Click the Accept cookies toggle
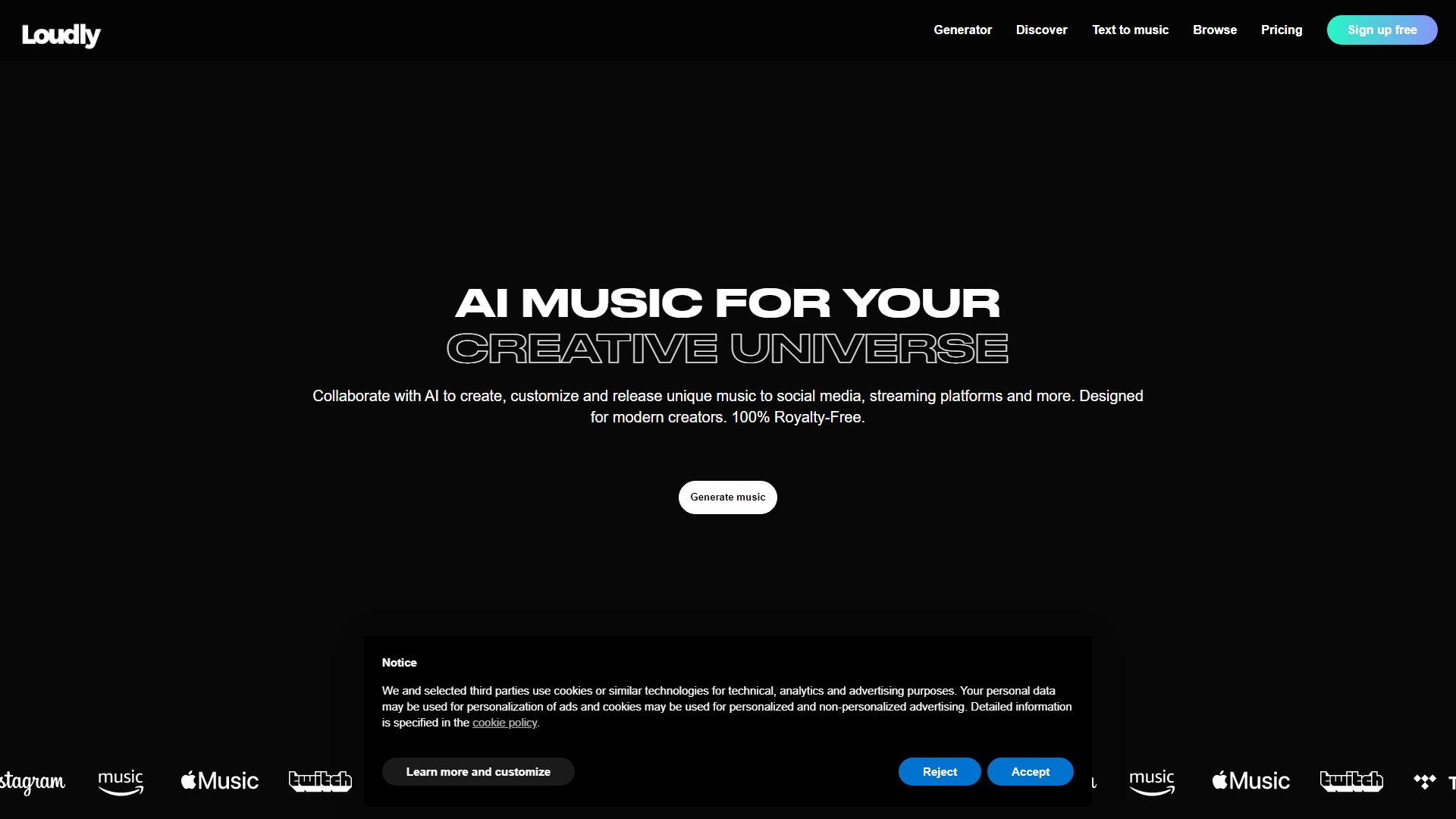This screenshot has height=819, width=1456. click(1029, 771)
